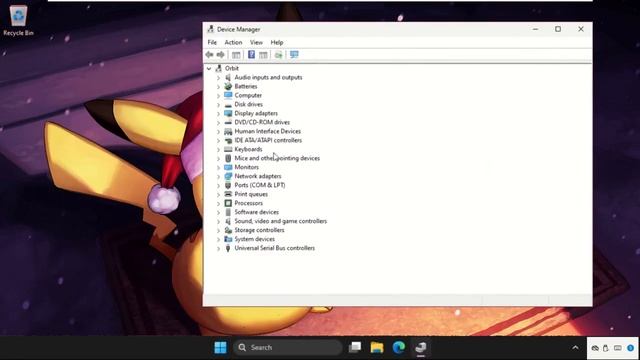Expand DVD/CD-ROM drives node
Image resolution: width=640 pixels, height=360 pixels.
tap(218, 122)
